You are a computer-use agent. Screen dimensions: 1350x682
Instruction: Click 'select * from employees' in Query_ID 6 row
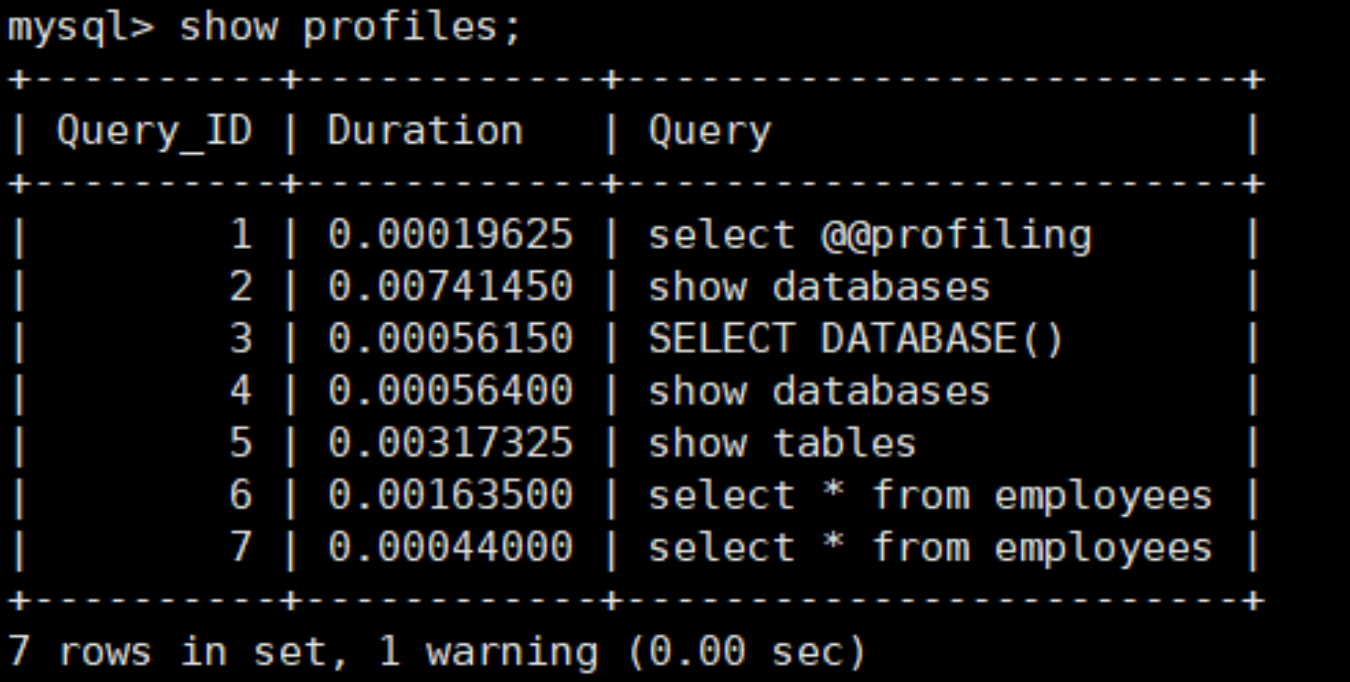point(930,495)
